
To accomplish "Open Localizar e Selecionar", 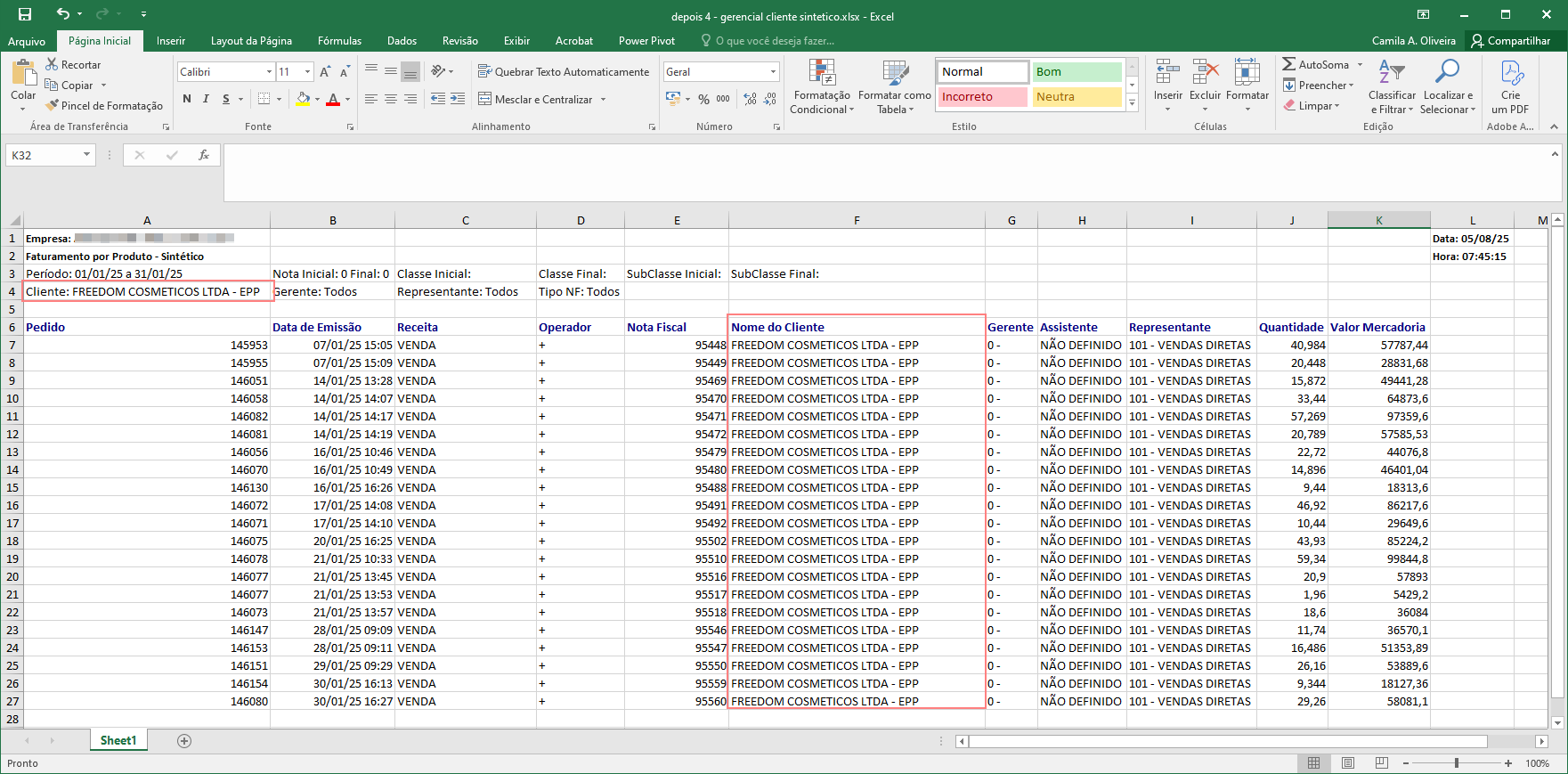I will [x=1448, y=86].
